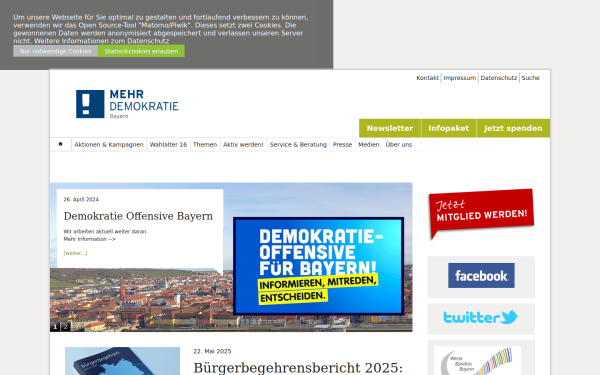Image resolution: width=600 pixels, height=375 pixels.
Task: Open the Werte Bündnis Bayern logo
Action: (478, 361)
